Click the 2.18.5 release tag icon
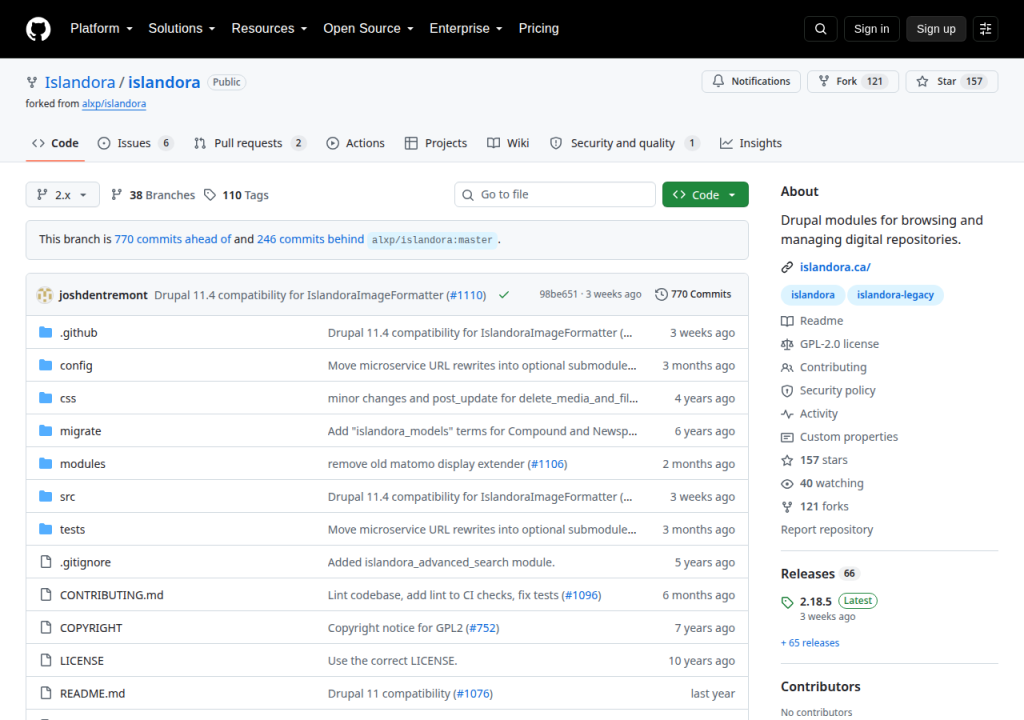Image resolution: width=1024 pixels, height=720 pixels. coord(787,602)
